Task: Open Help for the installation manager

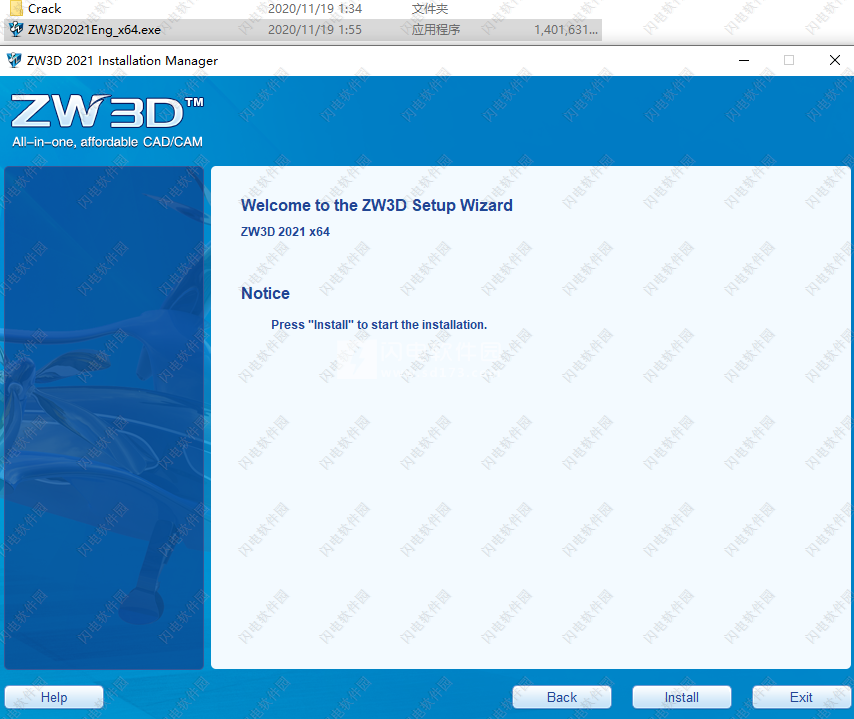Action: [54, 697]
